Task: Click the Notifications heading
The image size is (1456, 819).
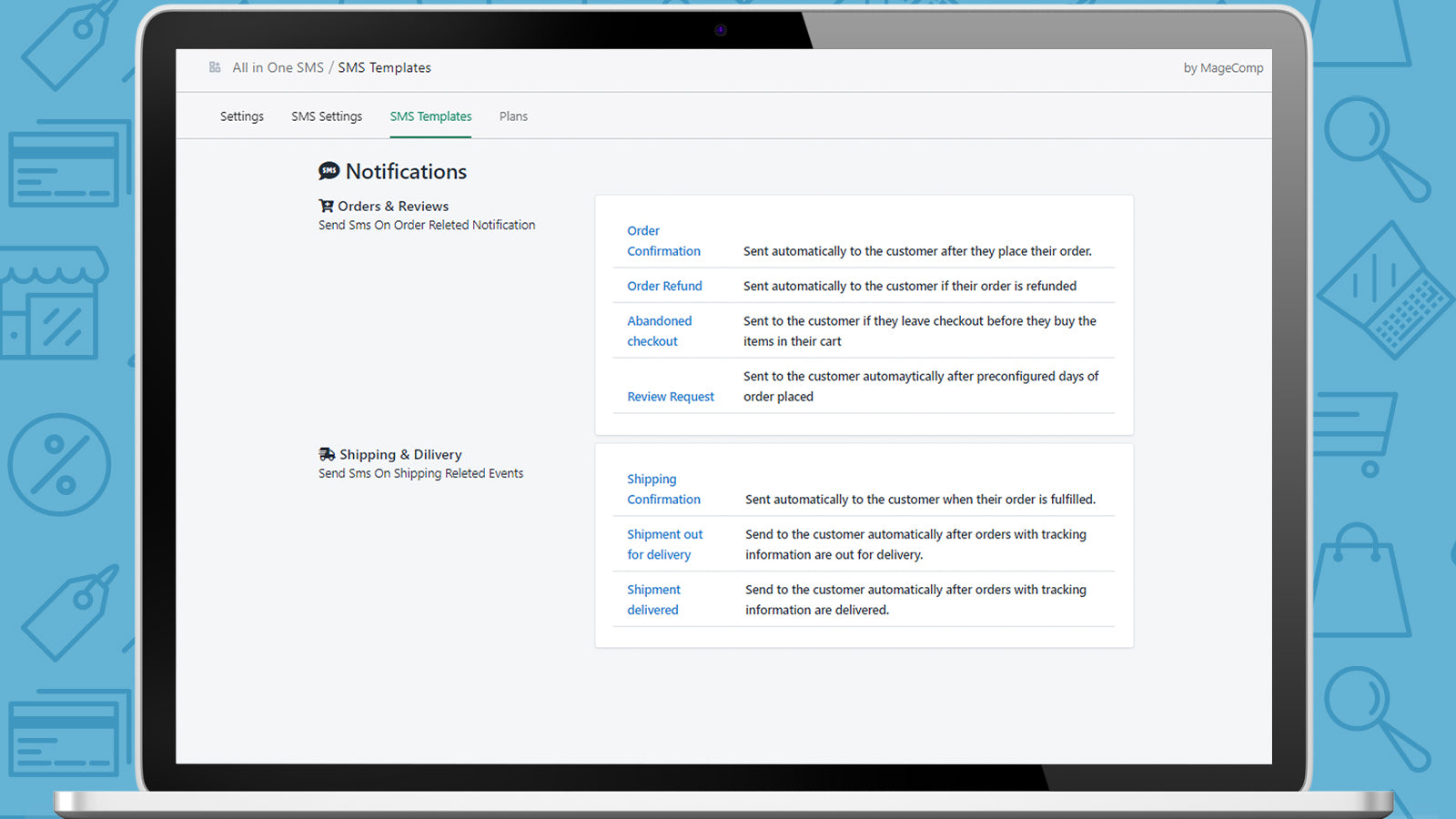Action: (406, 171)
